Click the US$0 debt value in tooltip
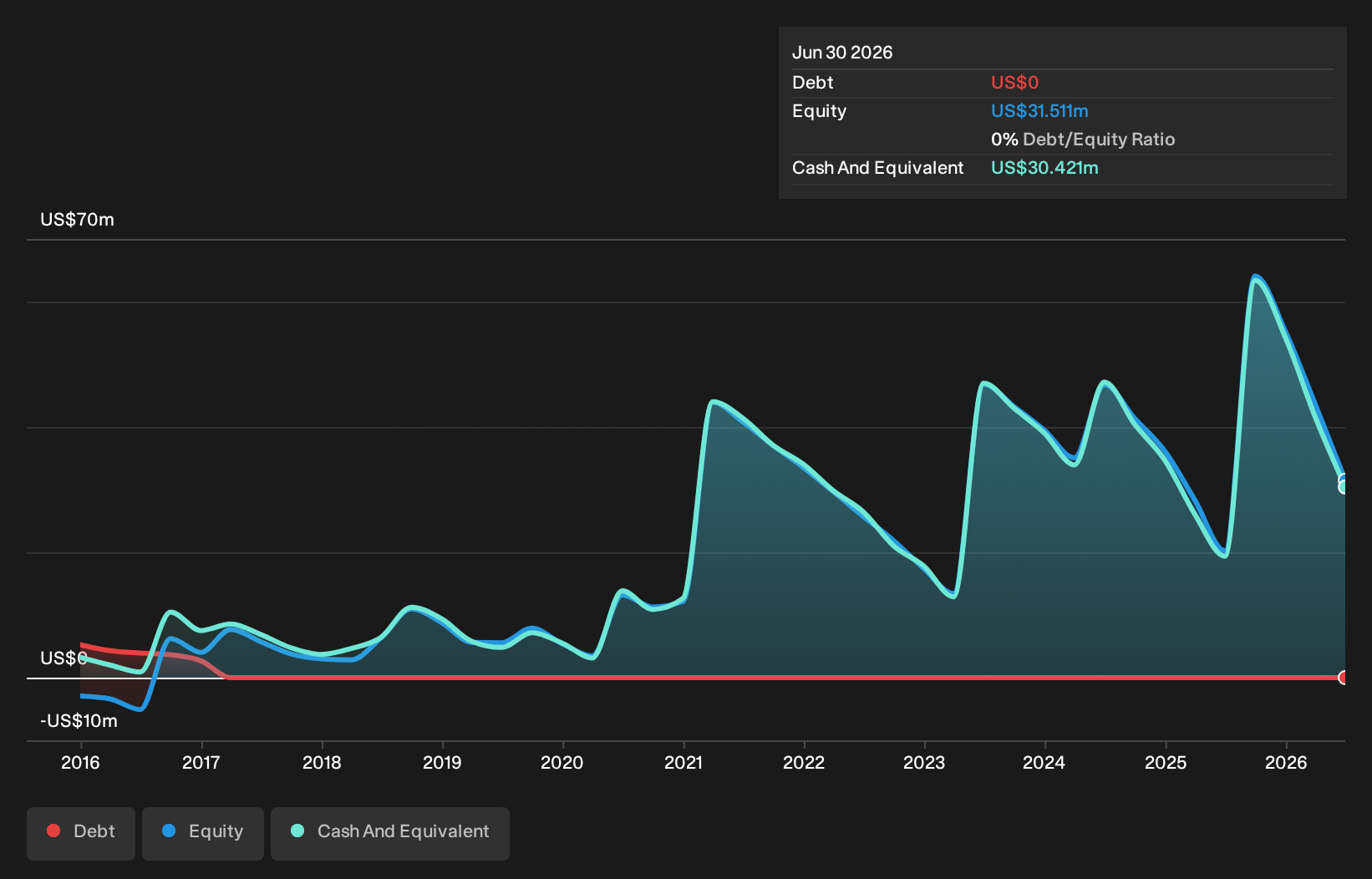The height and width of the screenshot is (879, 1372). coord(1014,83)
